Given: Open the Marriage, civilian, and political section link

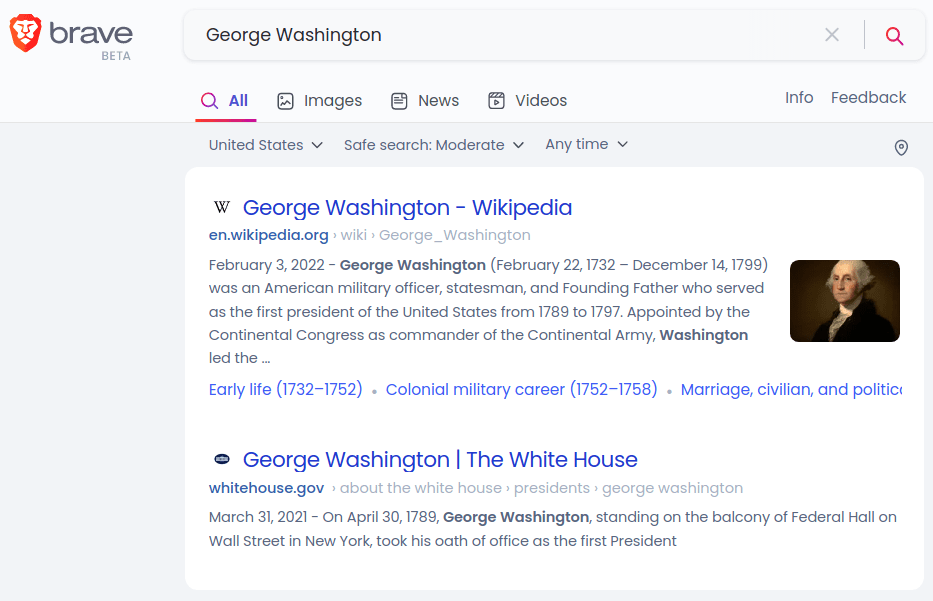Looking at the screenshot, I should (791, 389).
